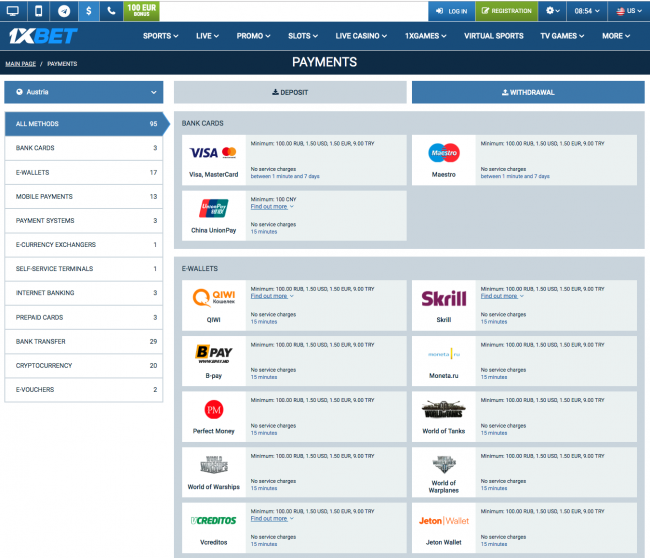Click the dollar sign payments icon

click(89, 11)
